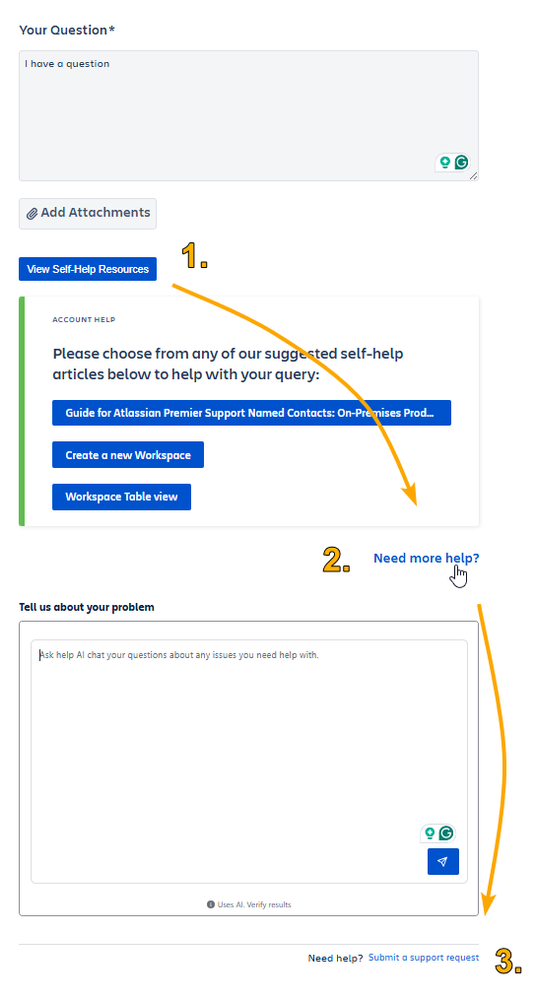
Task: Click Submit a support request link
Action: (x=424, y=958)
